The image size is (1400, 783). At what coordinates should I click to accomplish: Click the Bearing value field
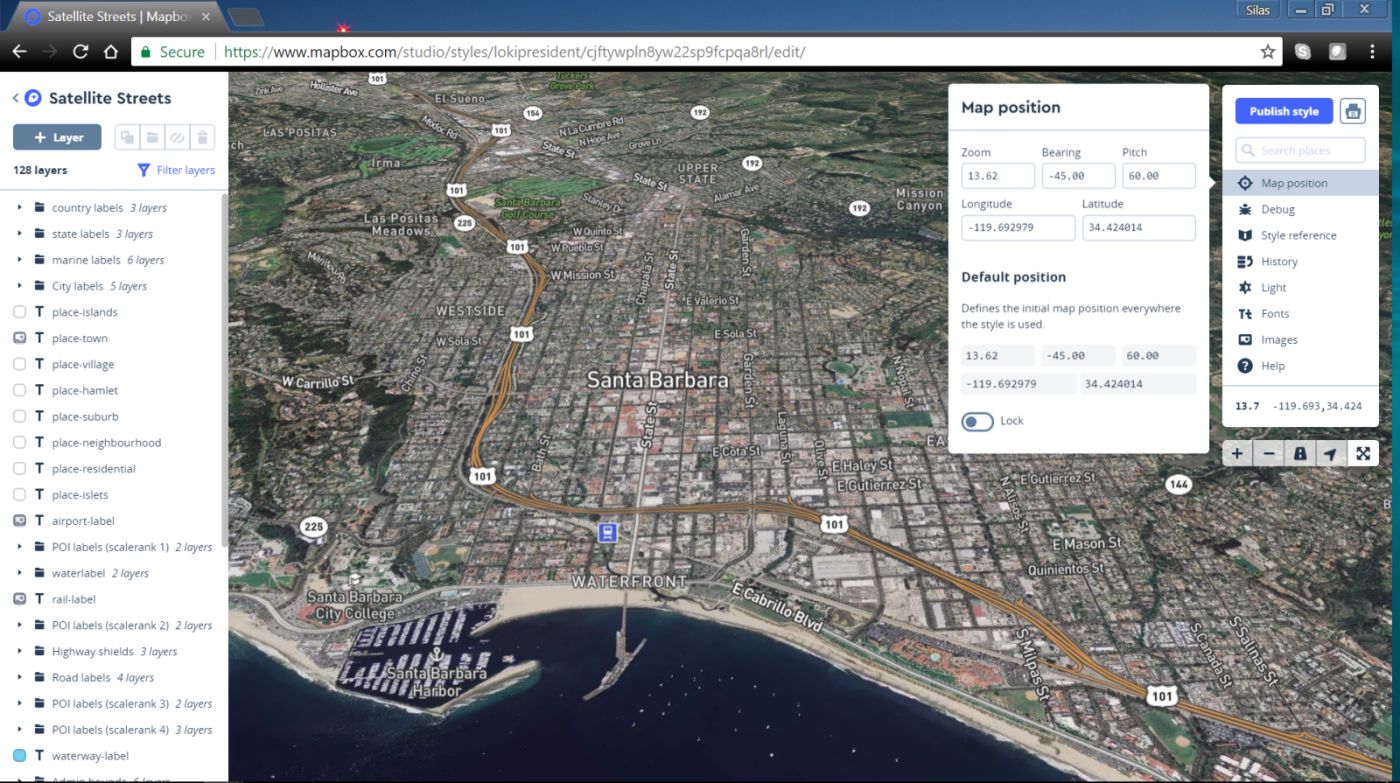click(1078, 175)
